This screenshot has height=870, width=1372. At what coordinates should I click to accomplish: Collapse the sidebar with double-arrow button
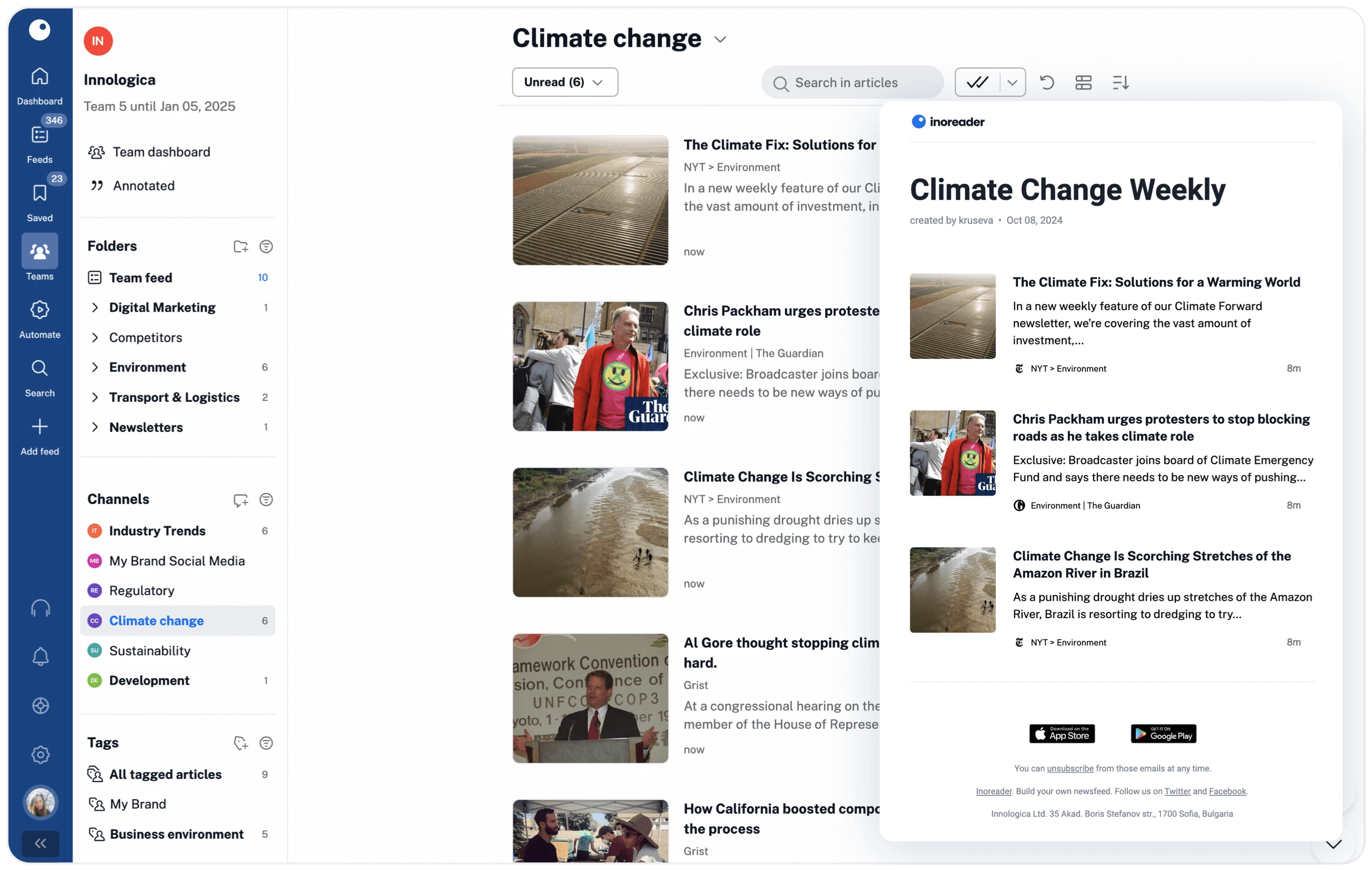tap(40, 843)
